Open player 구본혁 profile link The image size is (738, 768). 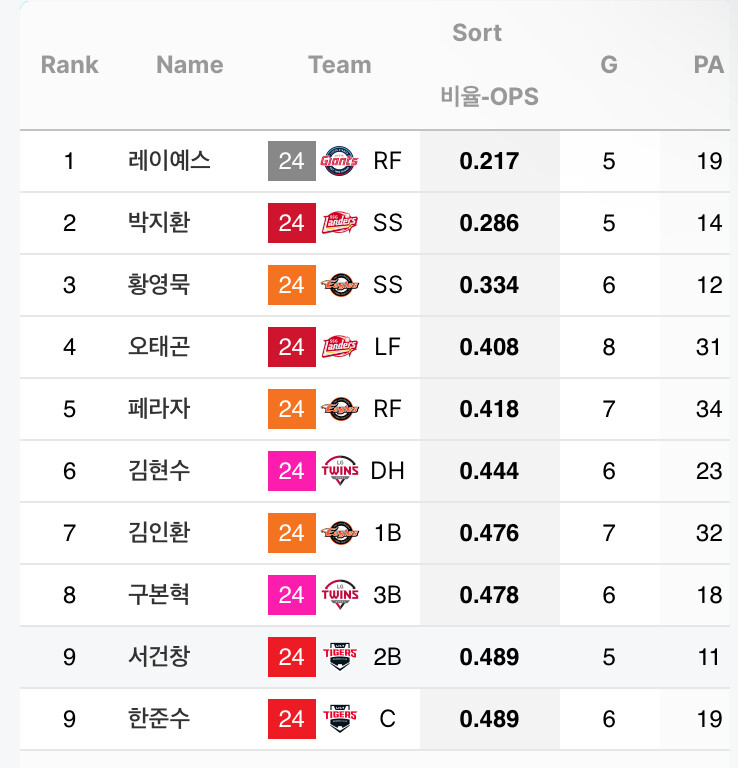point(159,595)
